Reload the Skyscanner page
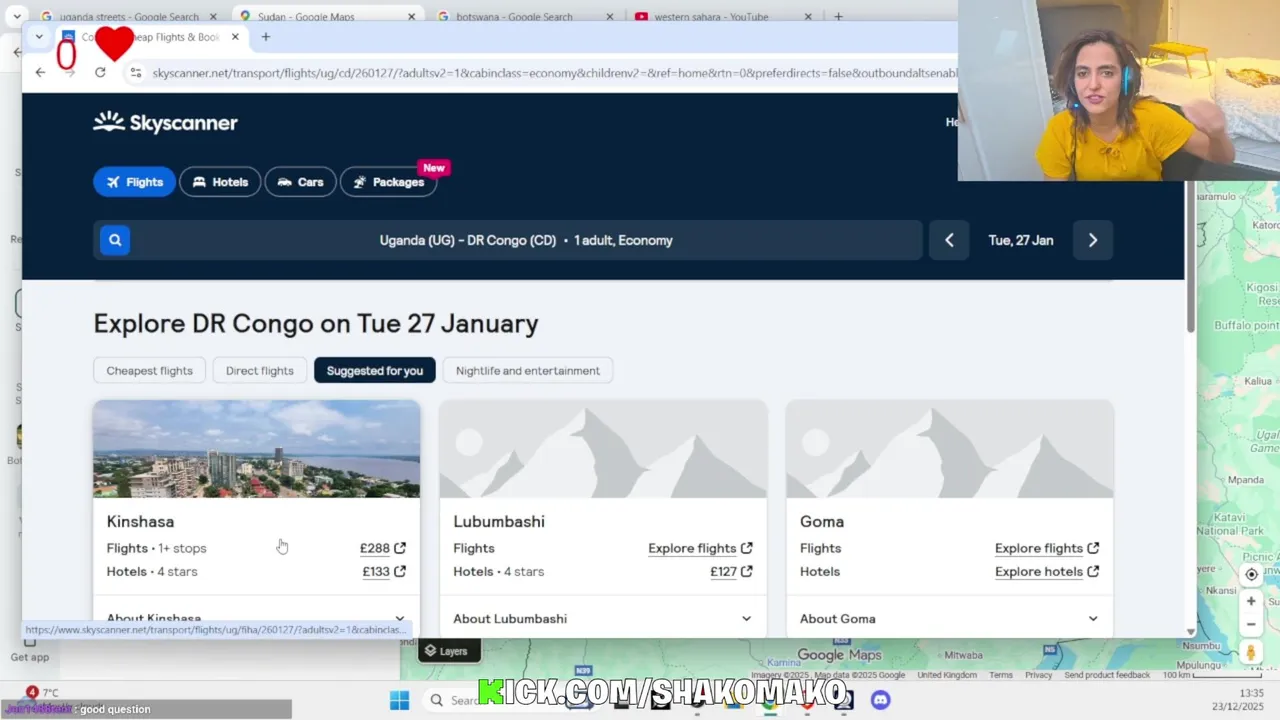 tap(100, 72)
